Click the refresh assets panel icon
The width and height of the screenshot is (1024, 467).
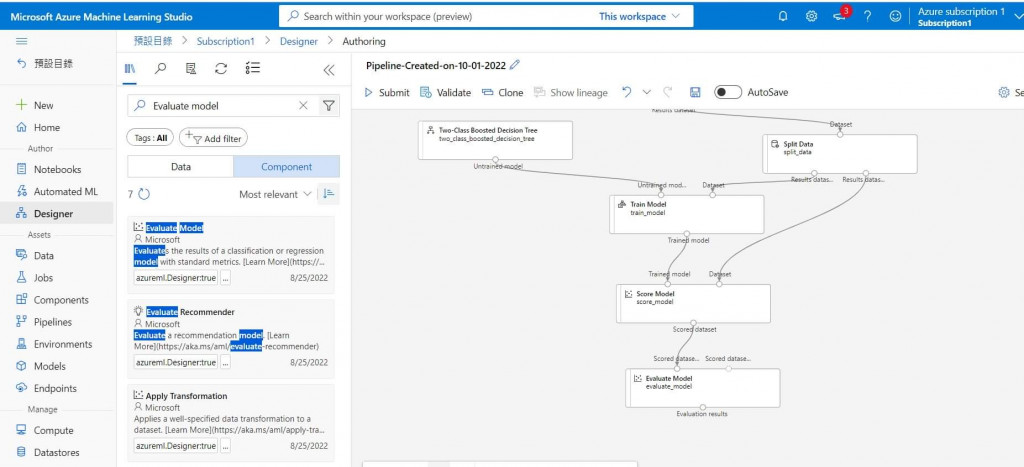click(221, 69)
